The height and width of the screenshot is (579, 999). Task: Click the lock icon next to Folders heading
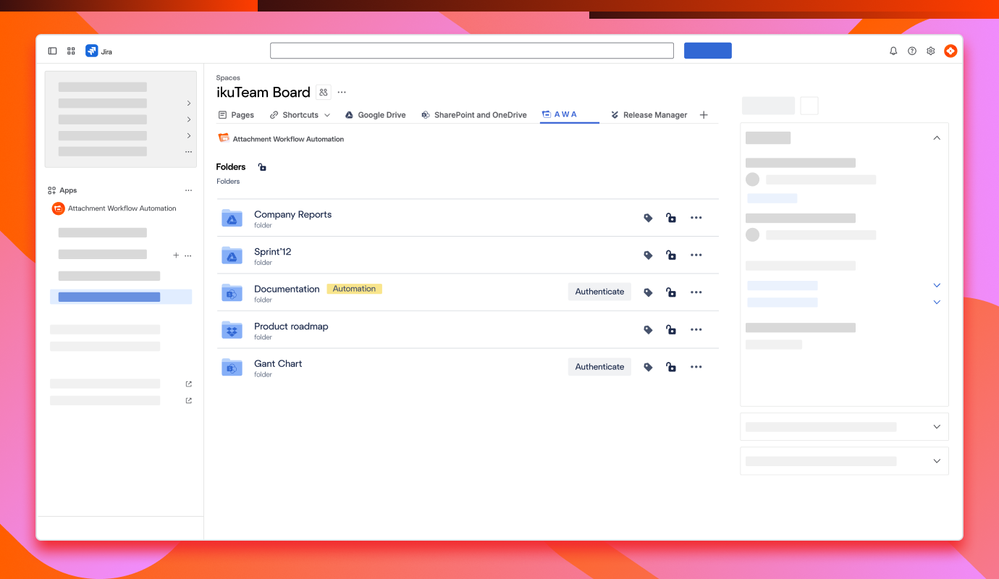[x=262, y=167]
